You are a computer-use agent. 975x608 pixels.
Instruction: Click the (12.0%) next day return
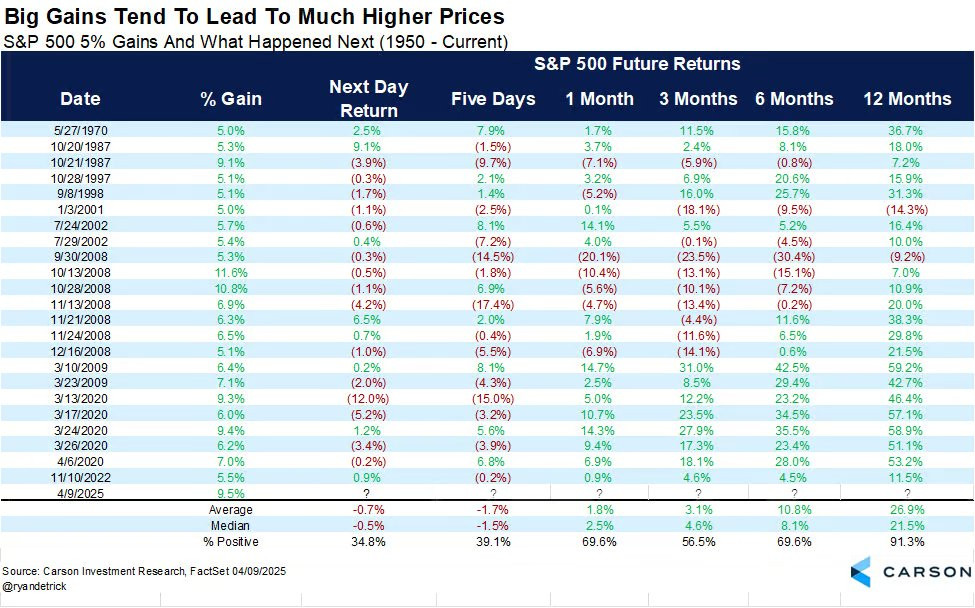[x=368, y=399]
